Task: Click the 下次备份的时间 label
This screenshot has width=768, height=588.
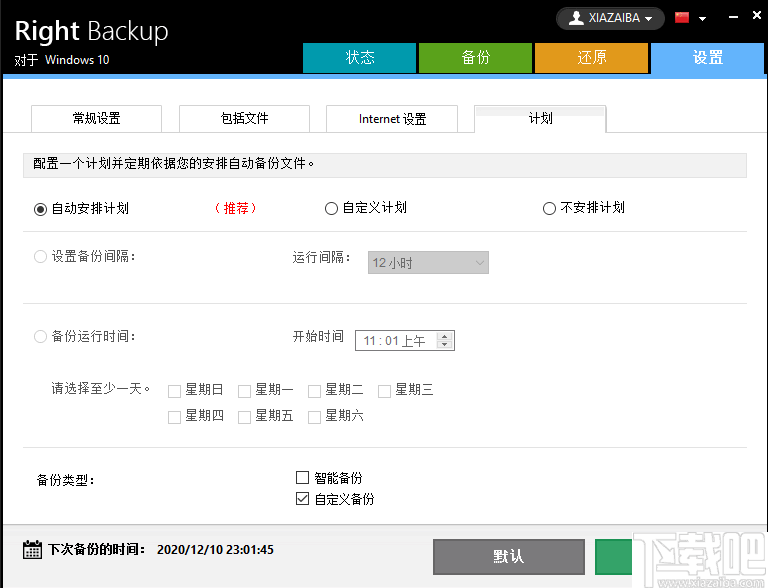Action: click(96, 550)
